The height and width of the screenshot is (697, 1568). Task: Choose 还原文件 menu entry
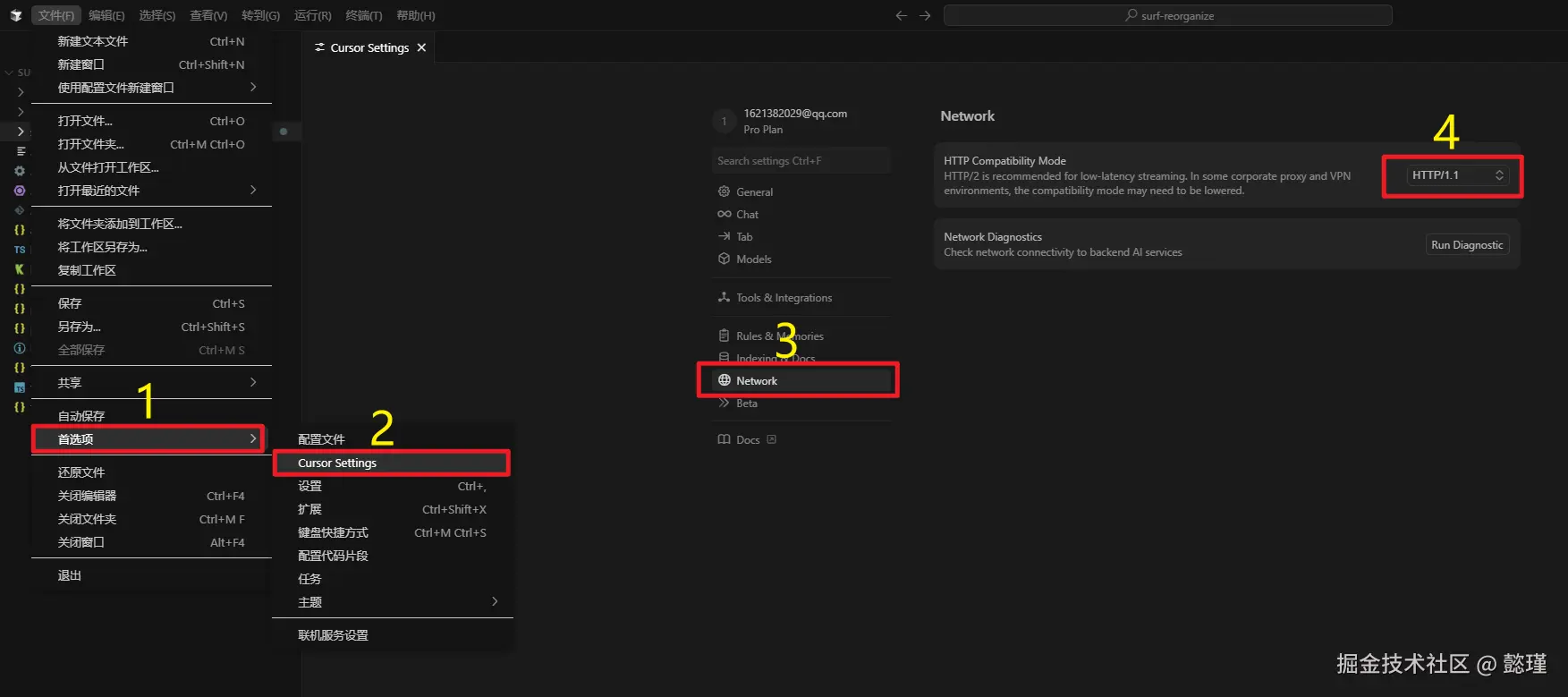151,472
